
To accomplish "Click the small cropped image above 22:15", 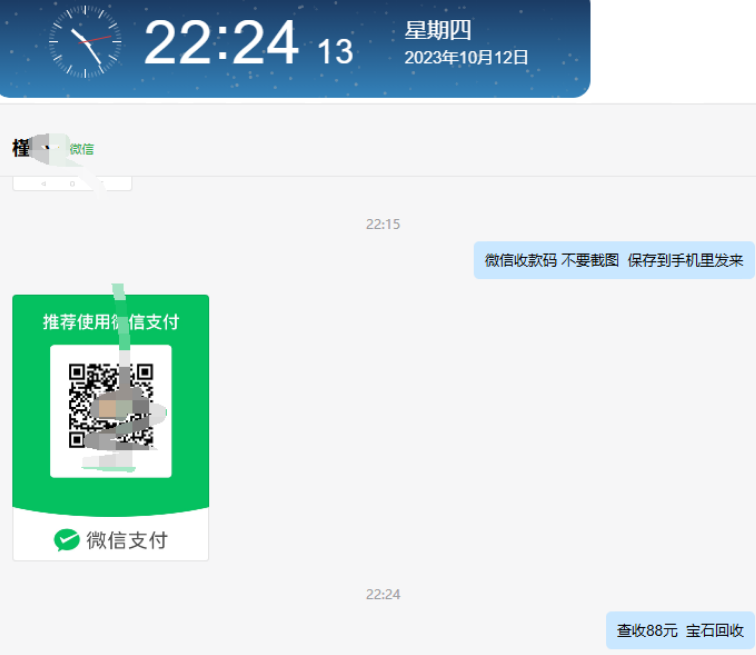I will [x=72, y=184].
